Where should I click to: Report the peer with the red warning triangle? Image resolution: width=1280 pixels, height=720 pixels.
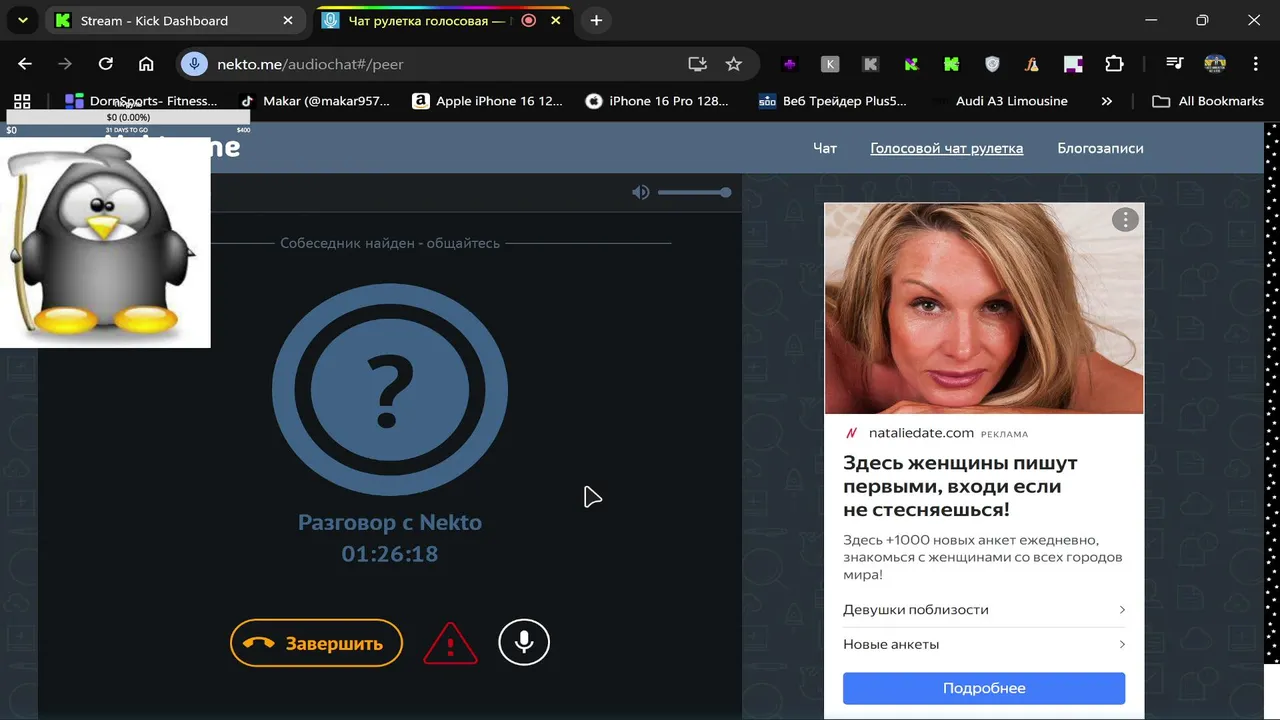click(450, 643)
